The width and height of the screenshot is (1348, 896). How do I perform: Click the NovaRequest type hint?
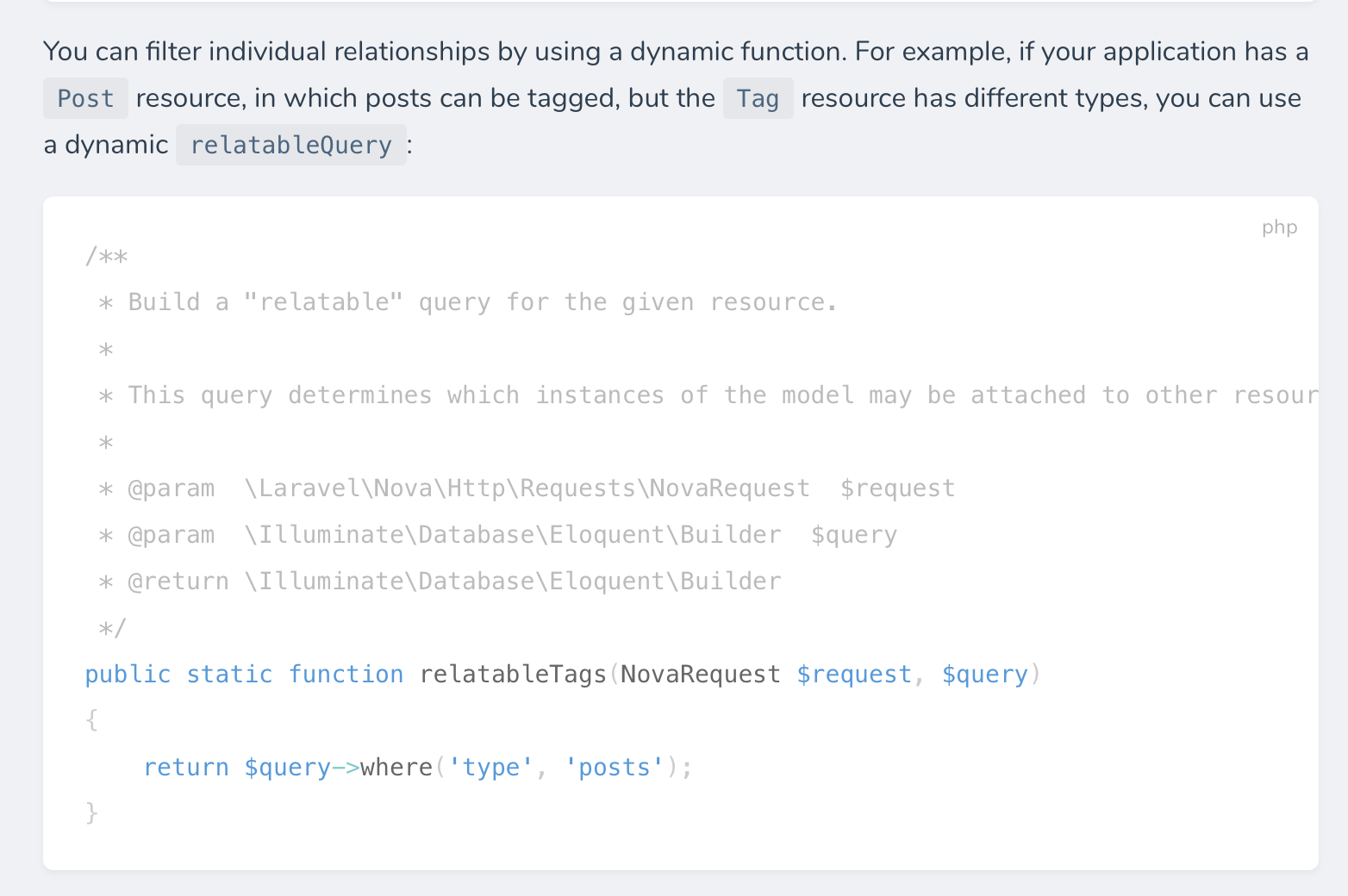pyautogui.click(x=701, y=674)
